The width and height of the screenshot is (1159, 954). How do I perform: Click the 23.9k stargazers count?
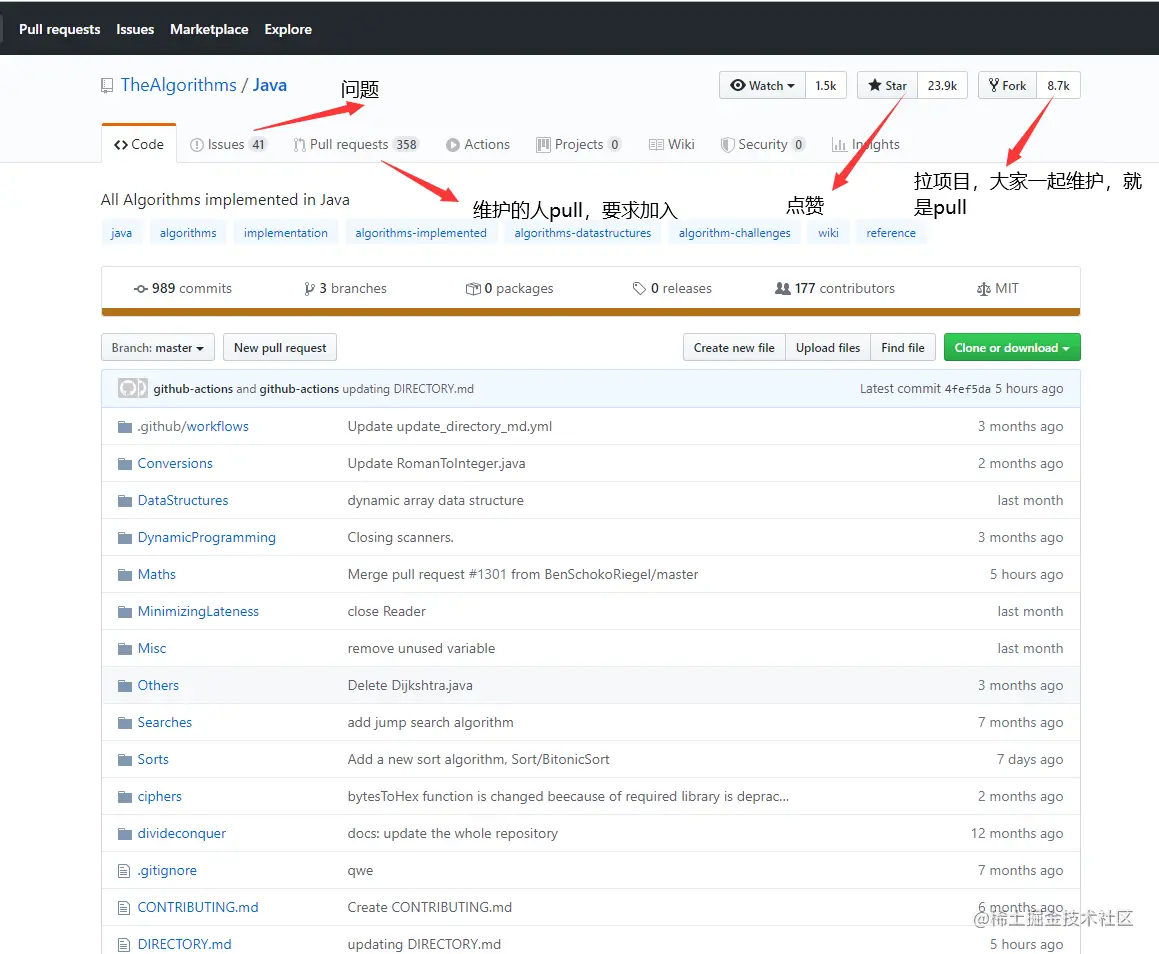click(942, 86)
